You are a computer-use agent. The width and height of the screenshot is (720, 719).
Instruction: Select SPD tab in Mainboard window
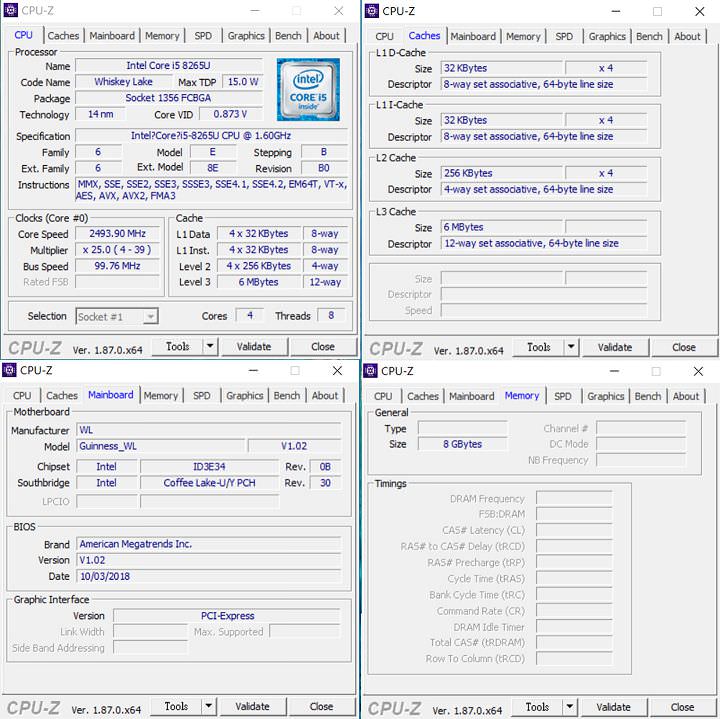[202, 395]
